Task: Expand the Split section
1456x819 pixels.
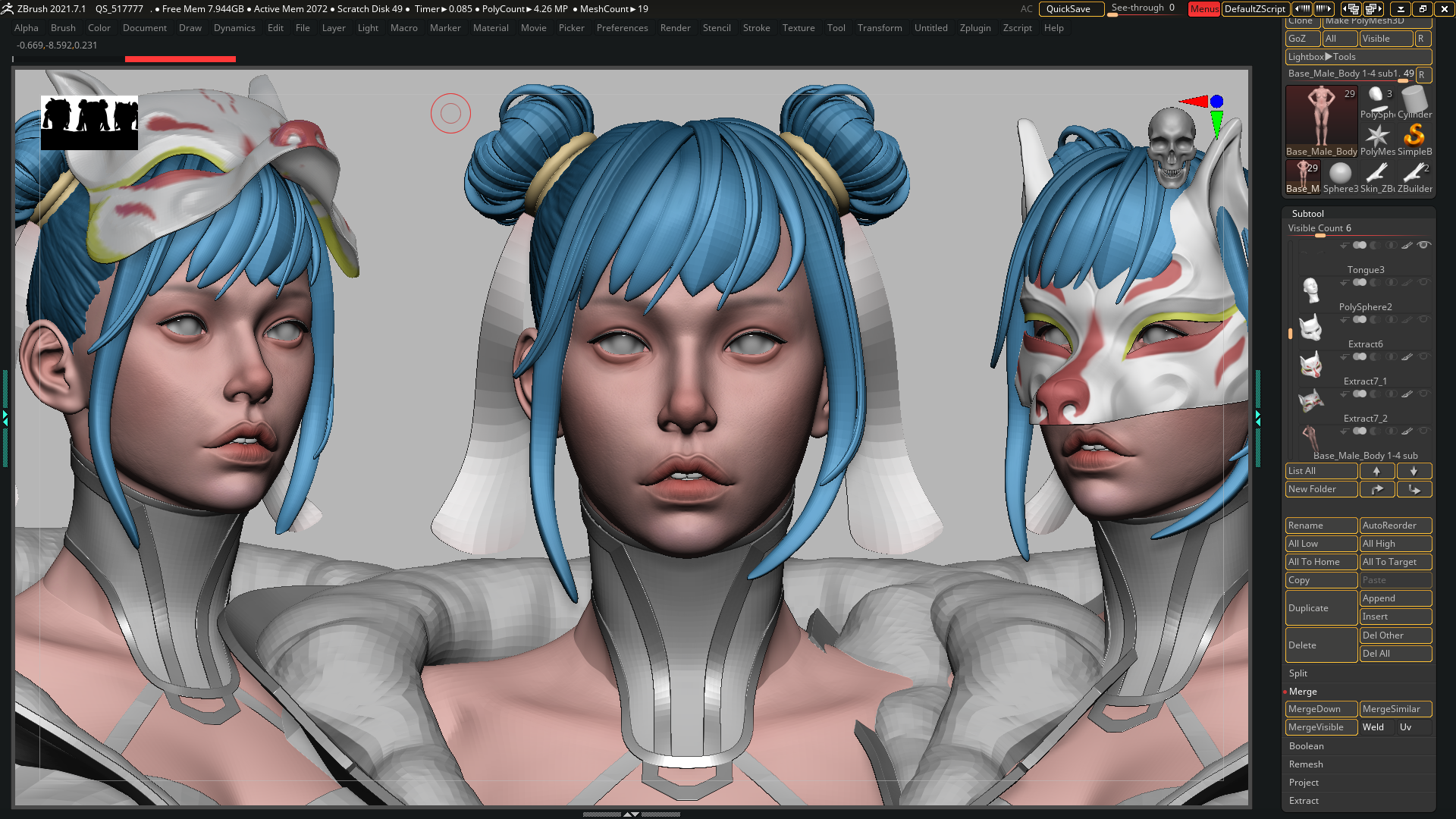Action: tap(1298, 673)
